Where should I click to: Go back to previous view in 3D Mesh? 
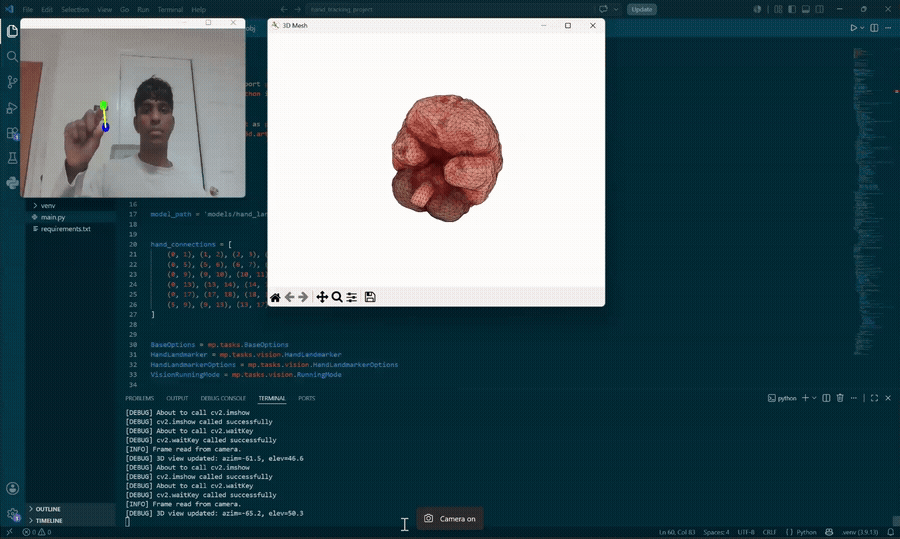pyautogui.click(x=290, y=297)
